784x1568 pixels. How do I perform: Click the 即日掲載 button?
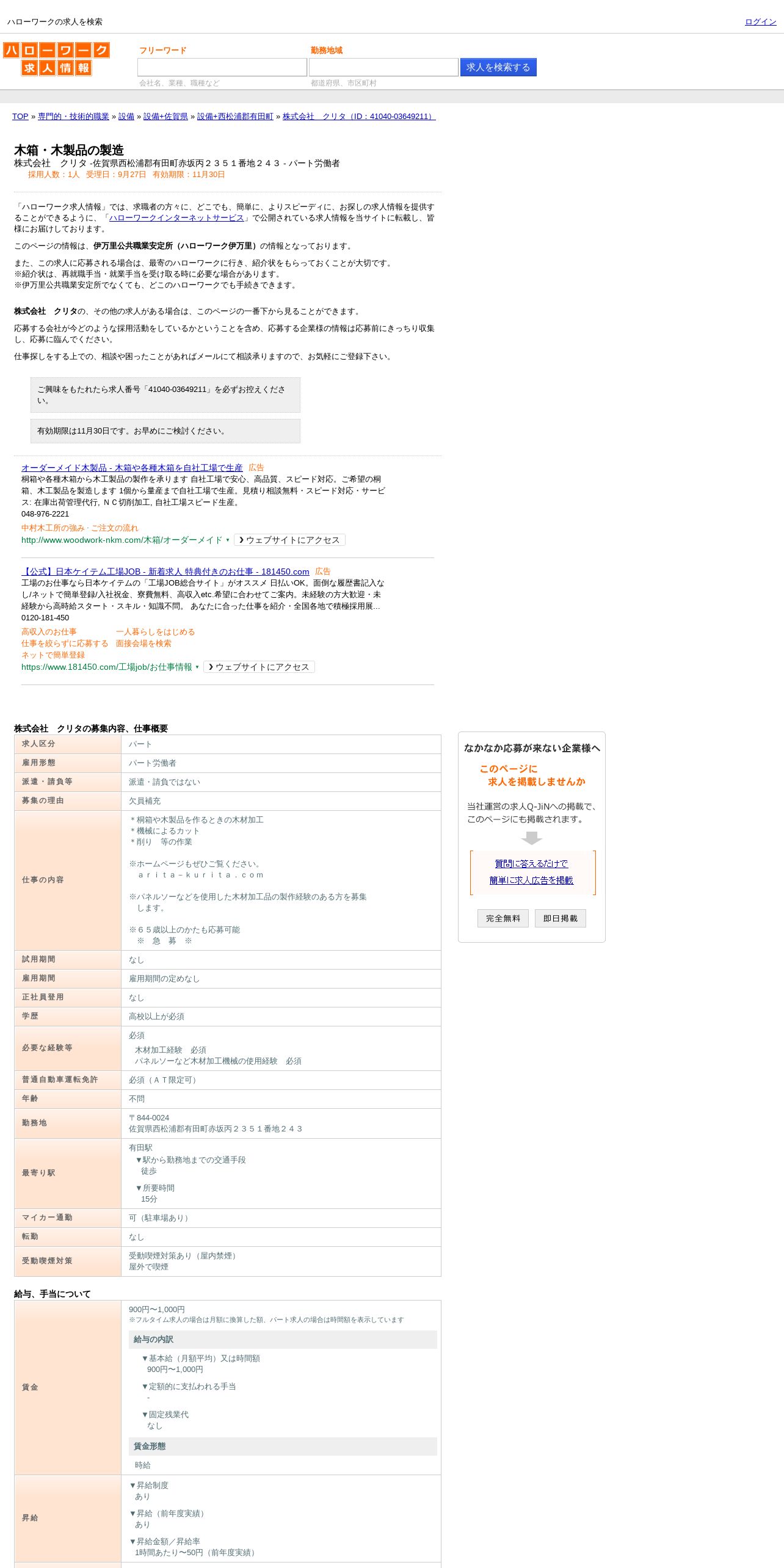[561, 918]
